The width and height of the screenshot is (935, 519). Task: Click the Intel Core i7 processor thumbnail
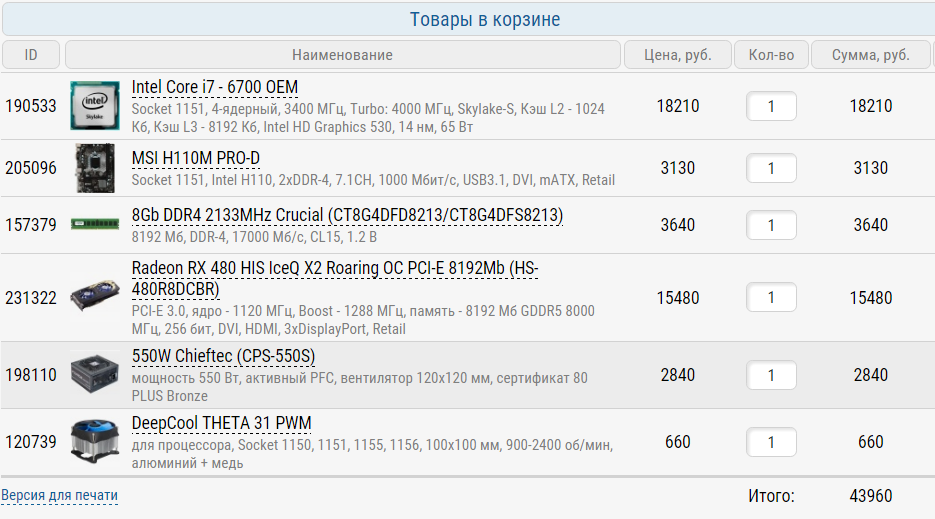[95, 106]
